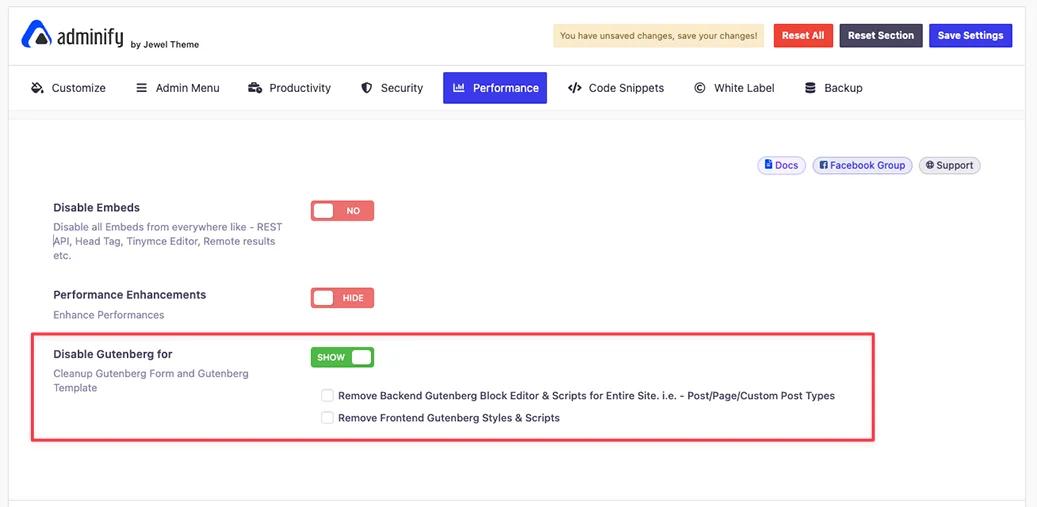Viewport: 1037px width, 507px height.
Task: Click the Backup database icon
Action: [810, 88]
